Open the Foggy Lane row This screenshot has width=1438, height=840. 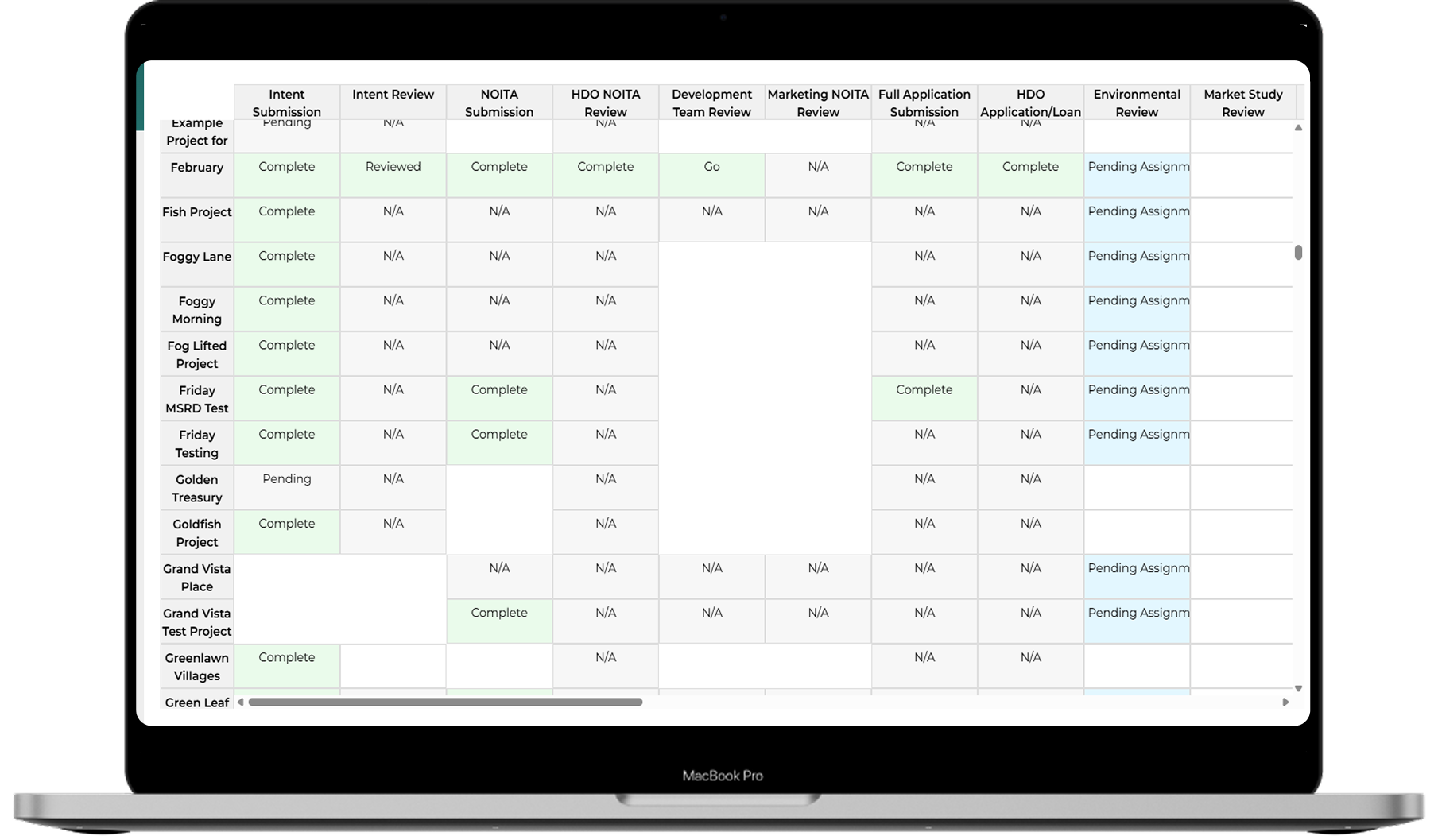(x=197, y=265)
